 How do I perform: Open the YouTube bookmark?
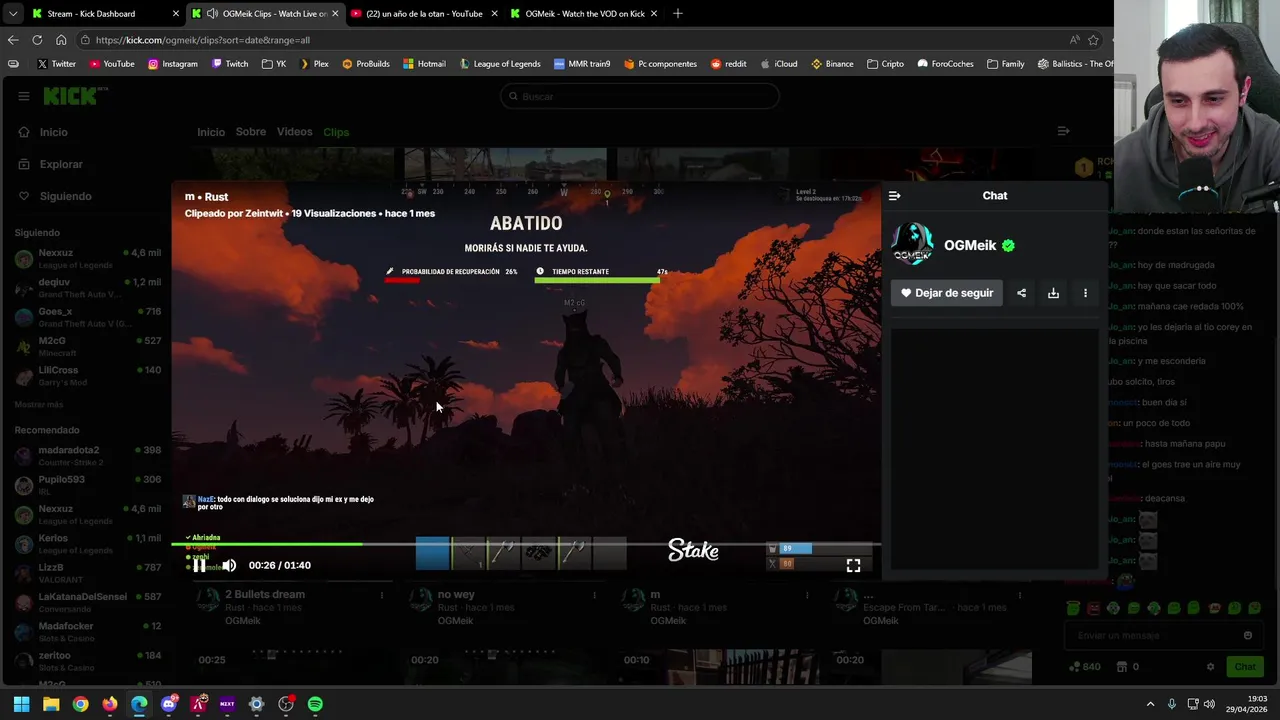coord(112,63)
